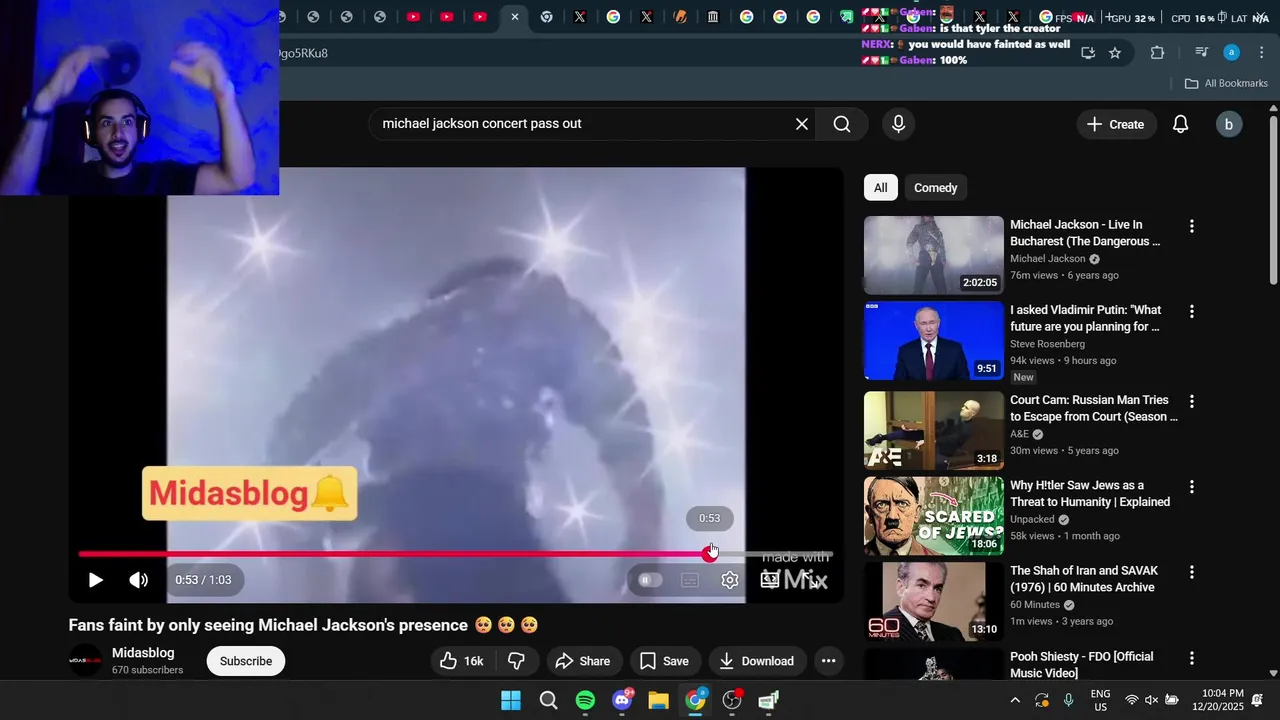This screenshot has width=1280, height=720.
Task: Open more actions ellipsis beside Download
Action: (828, 661)
